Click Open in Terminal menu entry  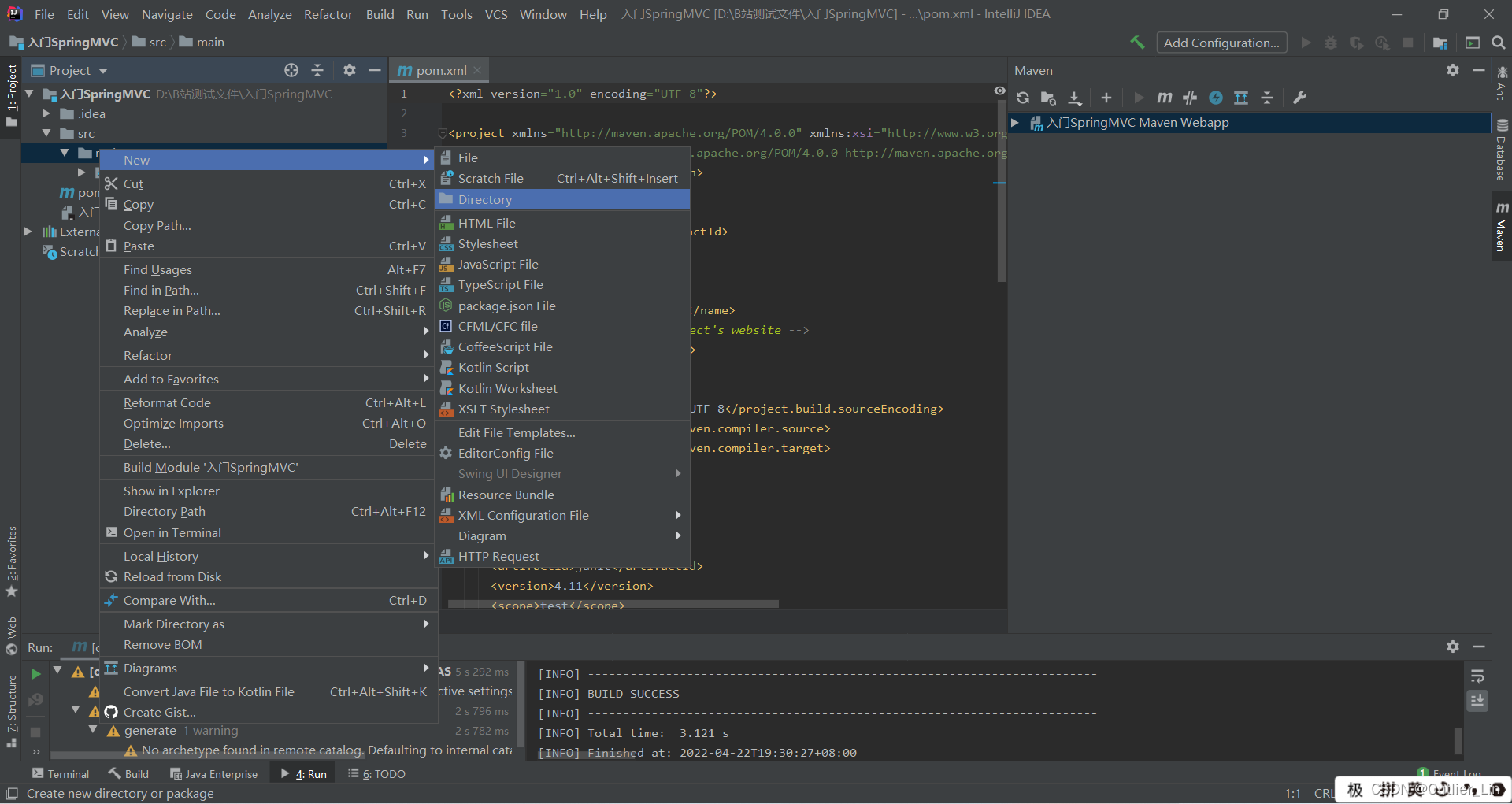coord(269,532)
